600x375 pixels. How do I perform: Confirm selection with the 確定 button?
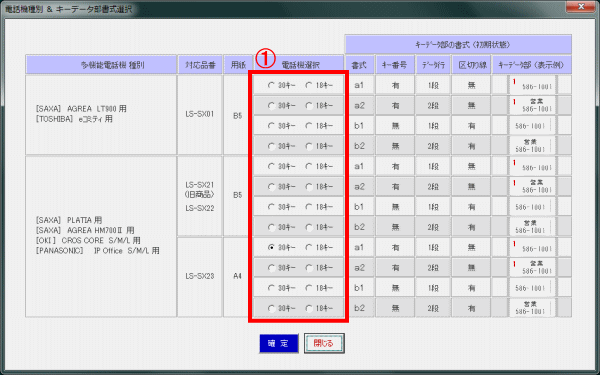point(279,343)
